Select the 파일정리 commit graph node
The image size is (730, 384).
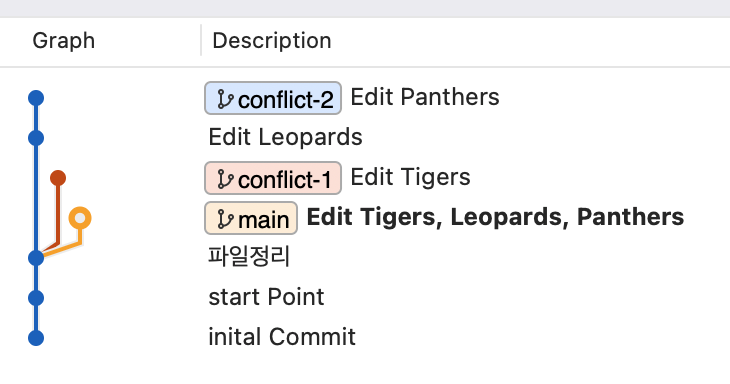[x=36, y=258]
